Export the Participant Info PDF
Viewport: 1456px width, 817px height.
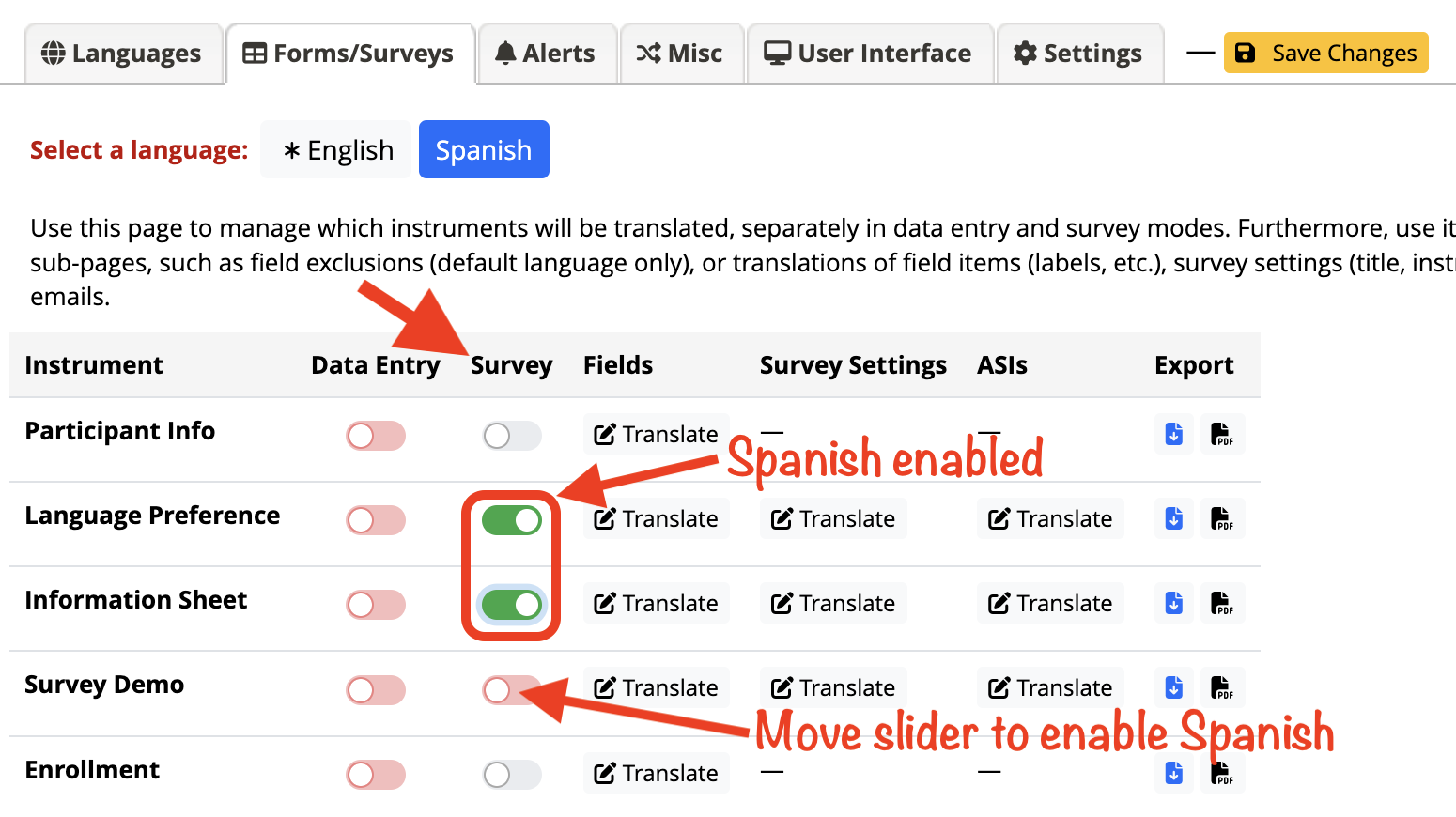coord(1222,434)
